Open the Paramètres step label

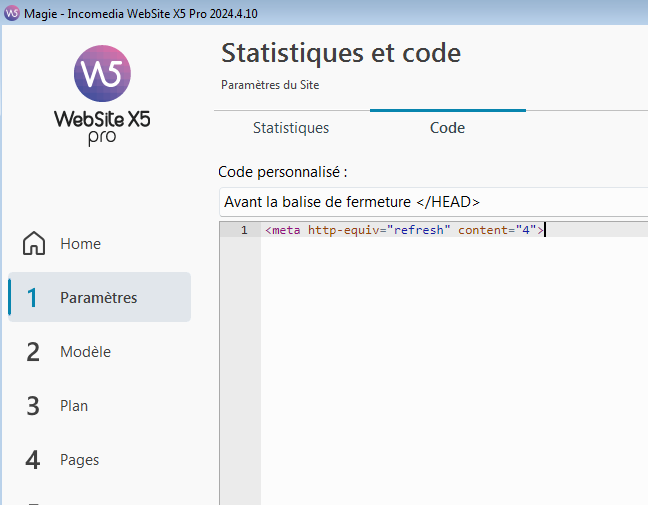(98, 298)
